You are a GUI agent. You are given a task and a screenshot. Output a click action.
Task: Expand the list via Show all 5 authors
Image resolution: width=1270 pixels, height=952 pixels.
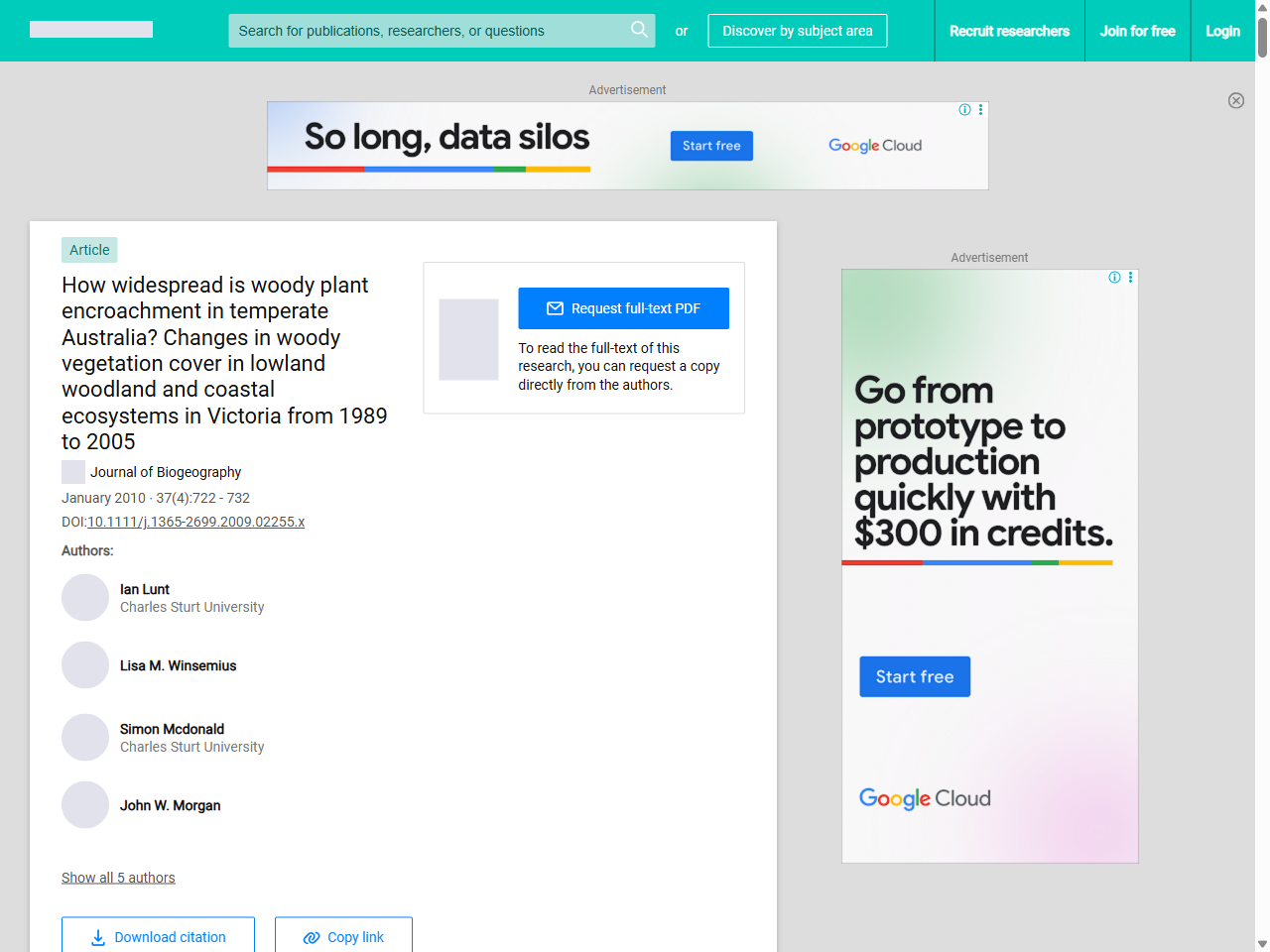click(118, 878)
